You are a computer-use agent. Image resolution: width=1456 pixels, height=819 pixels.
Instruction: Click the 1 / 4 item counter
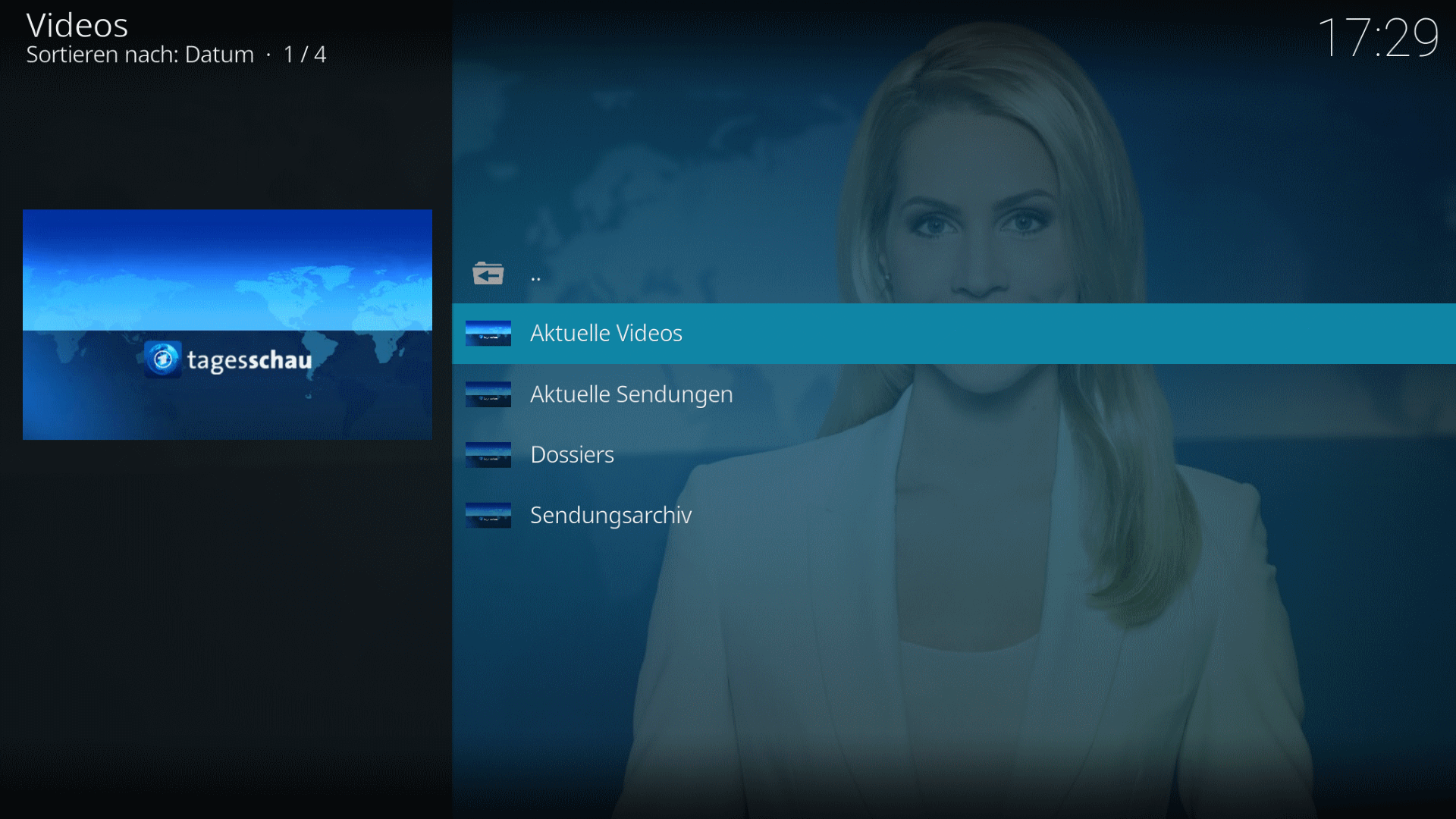click(304, 55)
